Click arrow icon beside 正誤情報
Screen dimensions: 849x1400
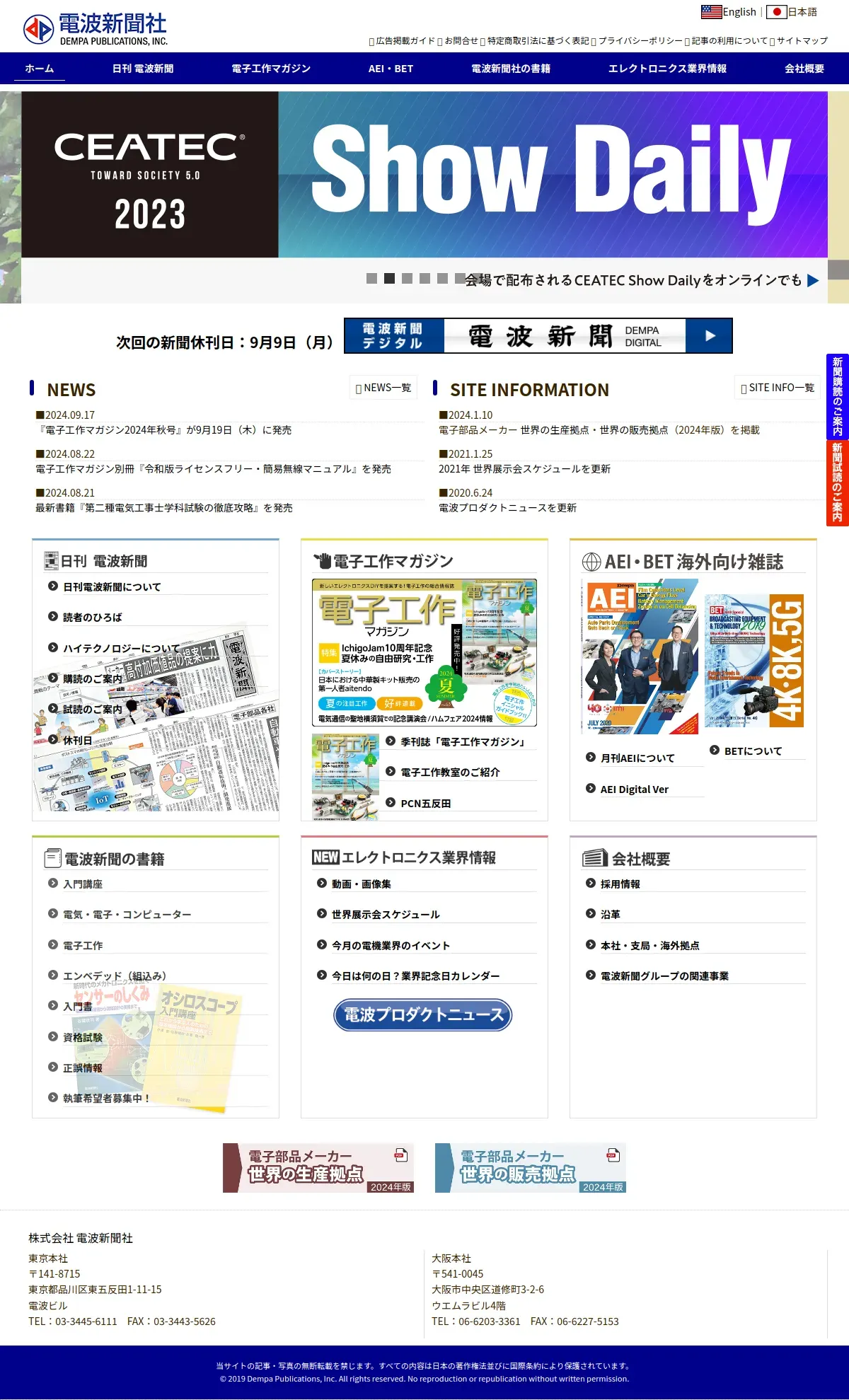coord(53,1067)
